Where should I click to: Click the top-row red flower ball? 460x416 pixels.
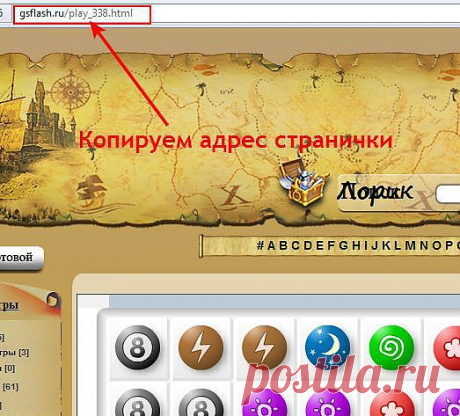point(447,347)
